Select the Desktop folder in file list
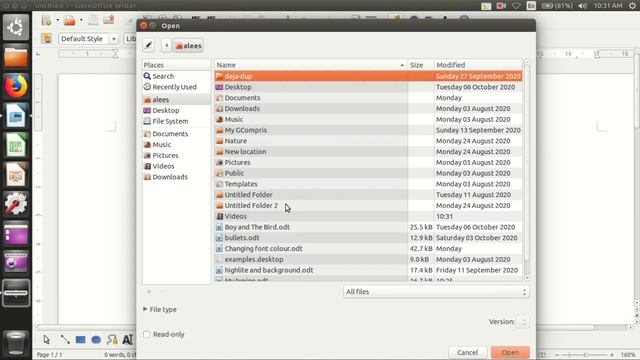This screenshot has width=640, height=360. point(368,87)
